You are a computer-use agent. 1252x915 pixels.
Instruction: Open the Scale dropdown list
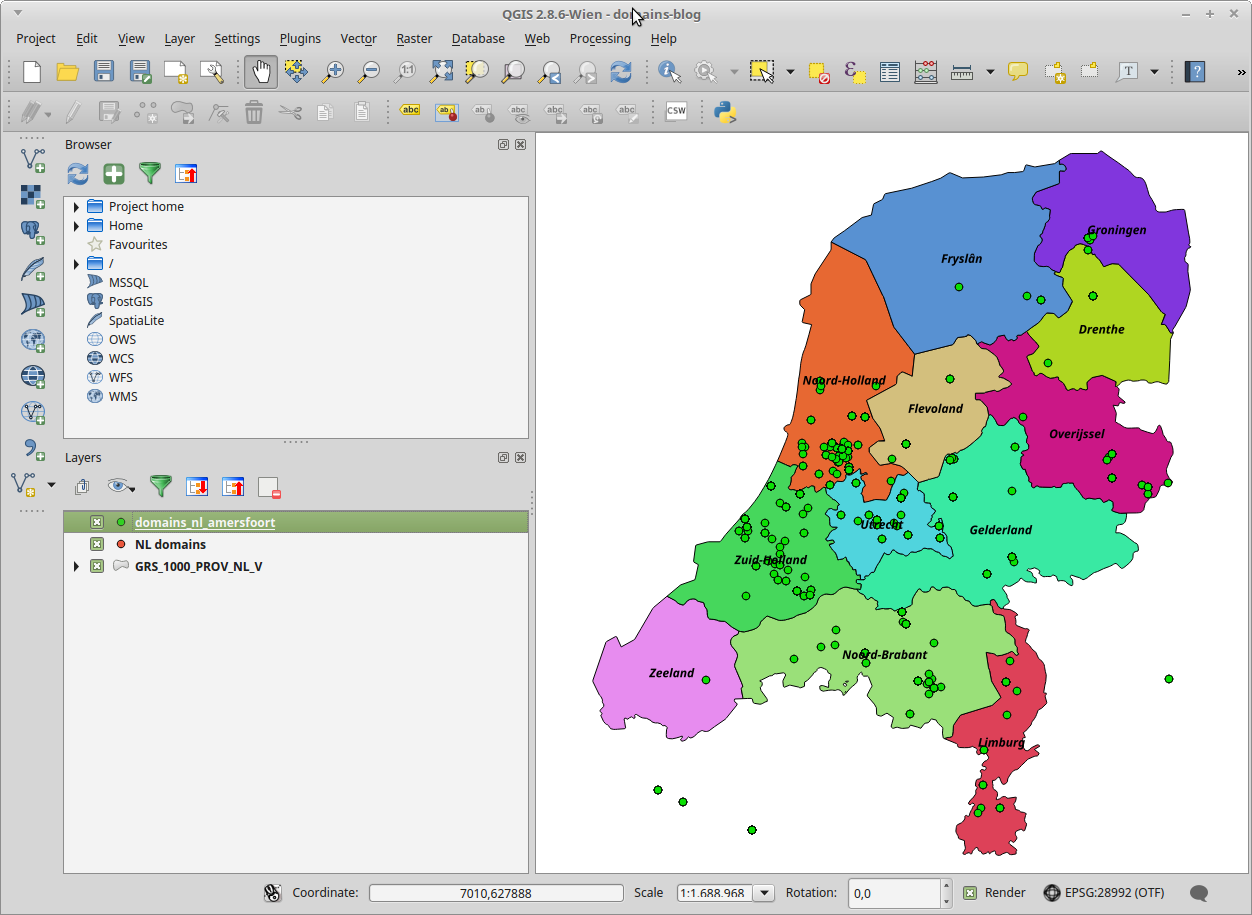point(764,893)
